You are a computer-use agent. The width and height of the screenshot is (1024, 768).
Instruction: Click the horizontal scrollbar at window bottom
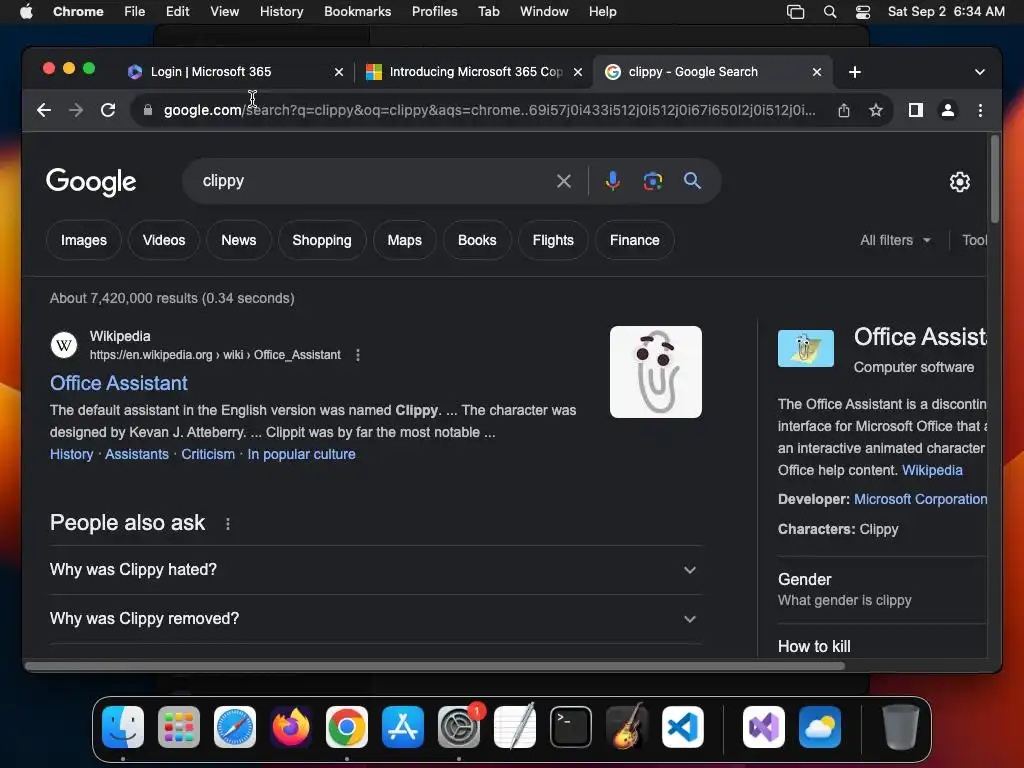click(x=435, y=666)
